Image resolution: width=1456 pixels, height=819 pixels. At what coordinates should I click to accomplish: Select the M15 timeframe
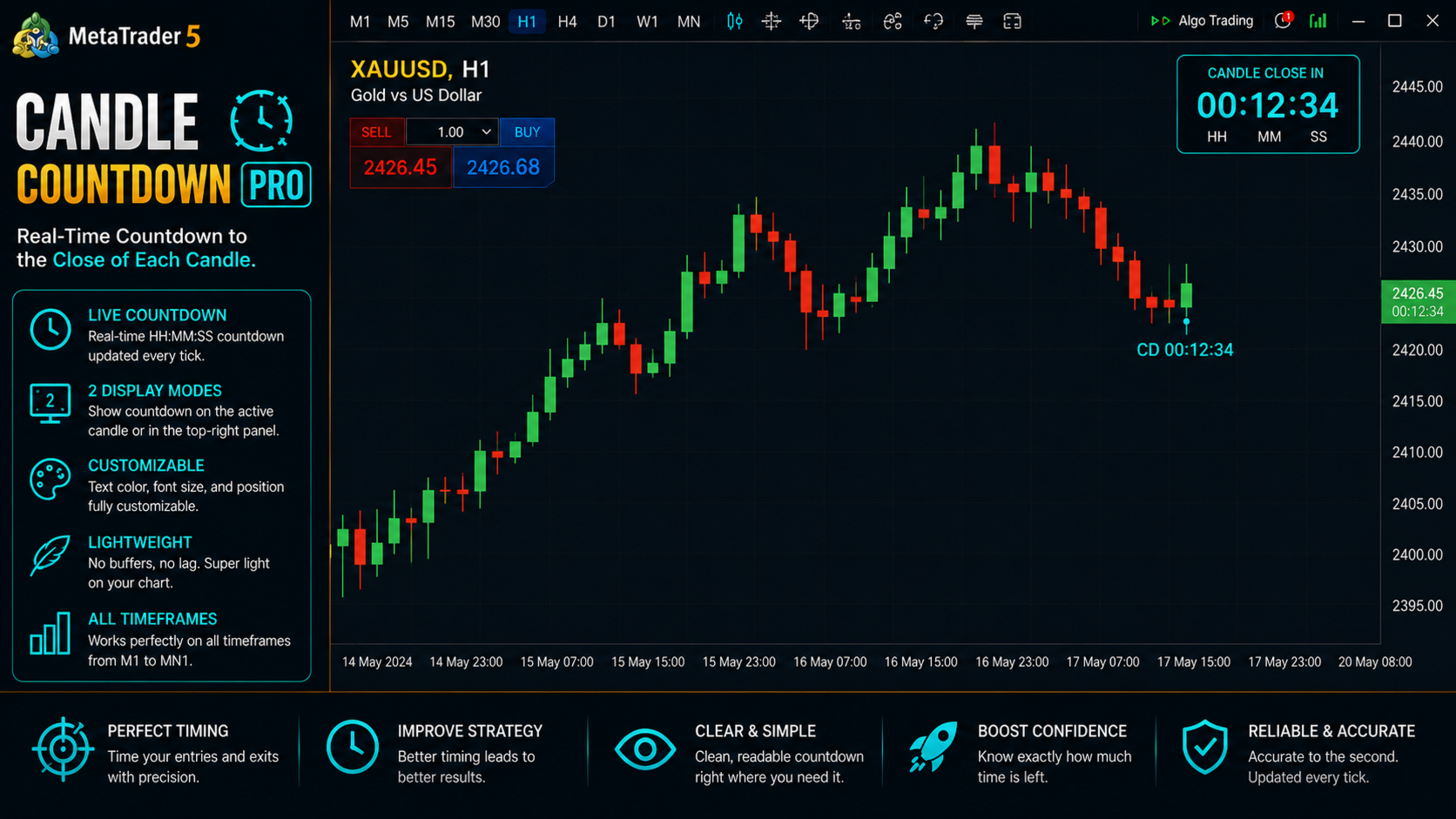click(441, 22)
